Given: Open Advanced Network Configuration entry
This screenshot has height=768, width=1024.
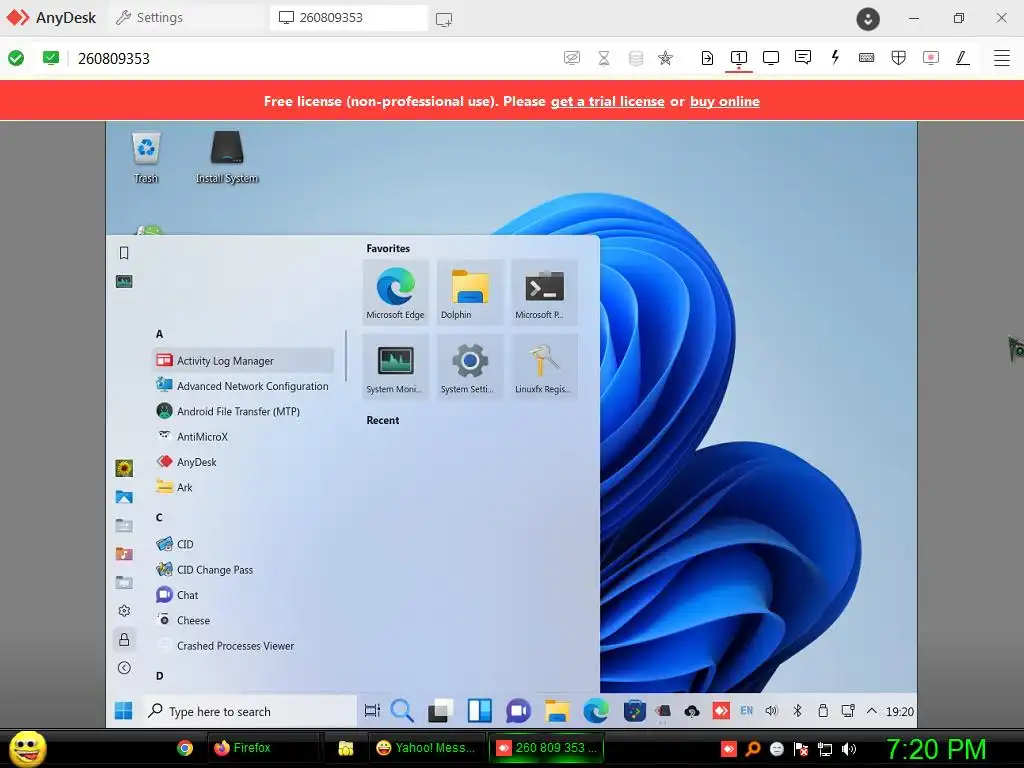Looking at the screenshot, I should point(243,386).
